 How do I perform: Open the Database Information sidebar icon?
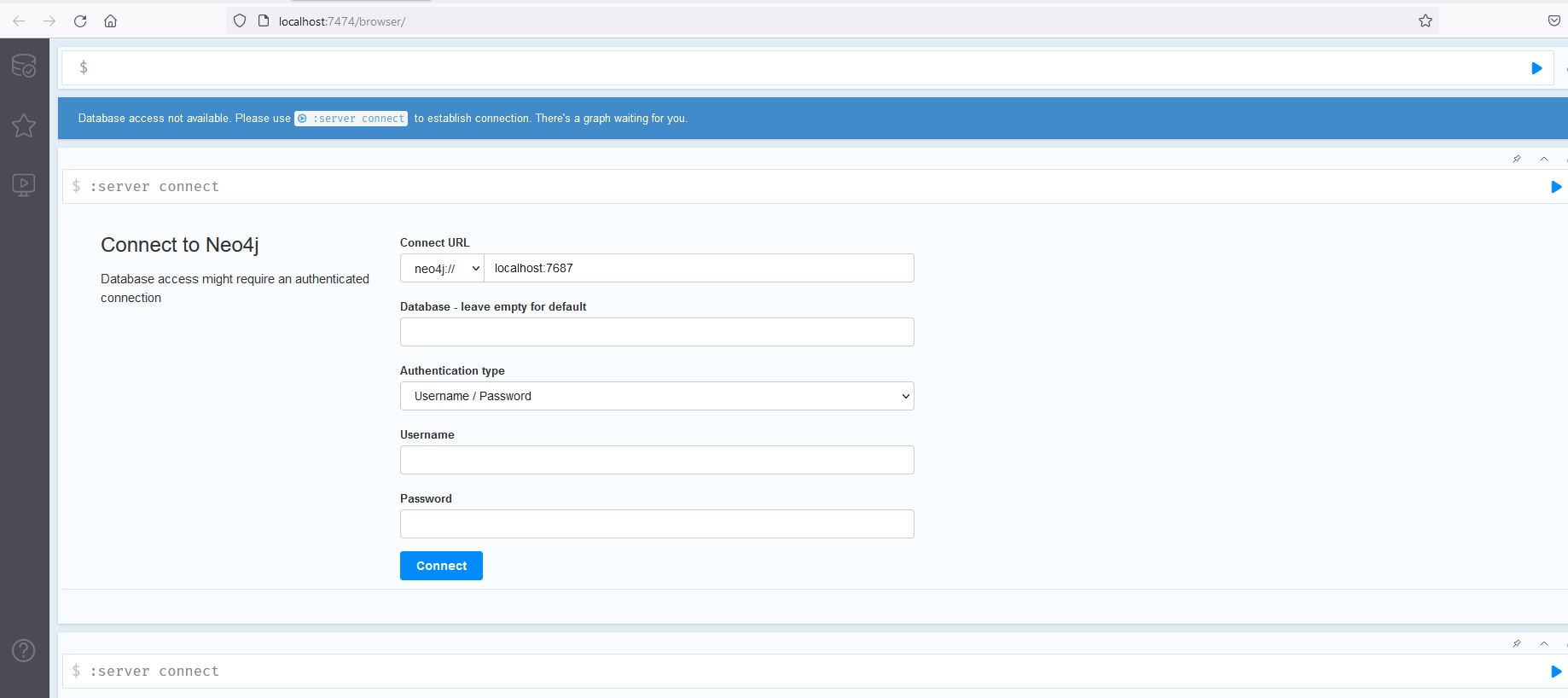point(24,66)
